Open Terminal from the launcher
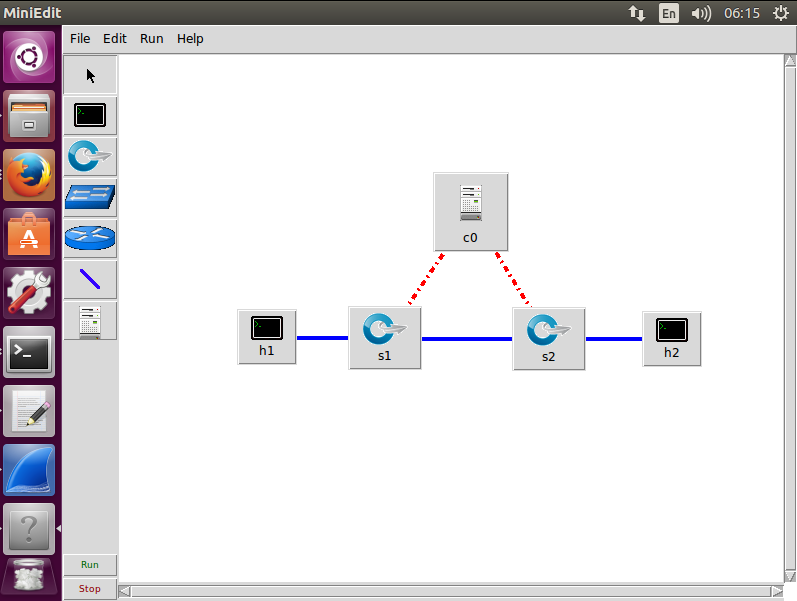Viewport: 797px width, 601px height. tap(29, 352)
